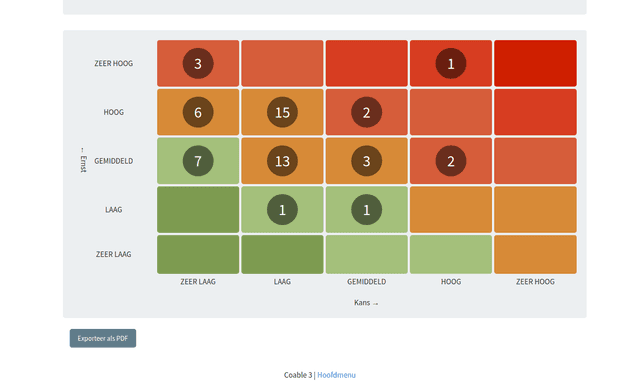Screen dimensions: 640x385
Task: Select the 13 risks bubble
Action: tap(282, 161)
